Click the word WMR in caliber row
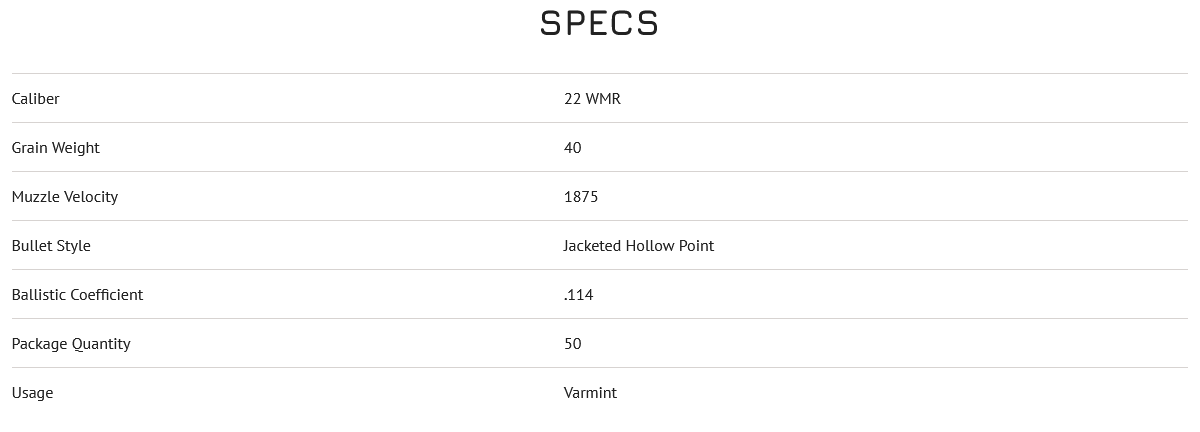This screenshot has width=1200, height=432. pos(603,98)
